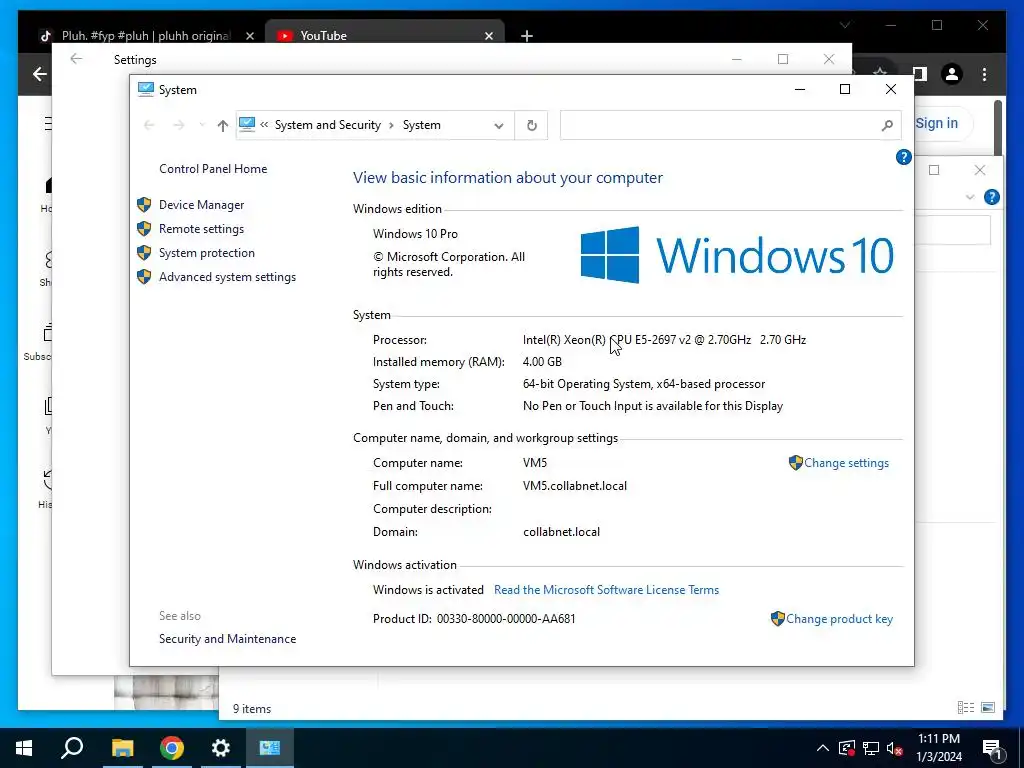Click the Remote settings shield icon
The image size is (1024, 768).
coord(144,229)
